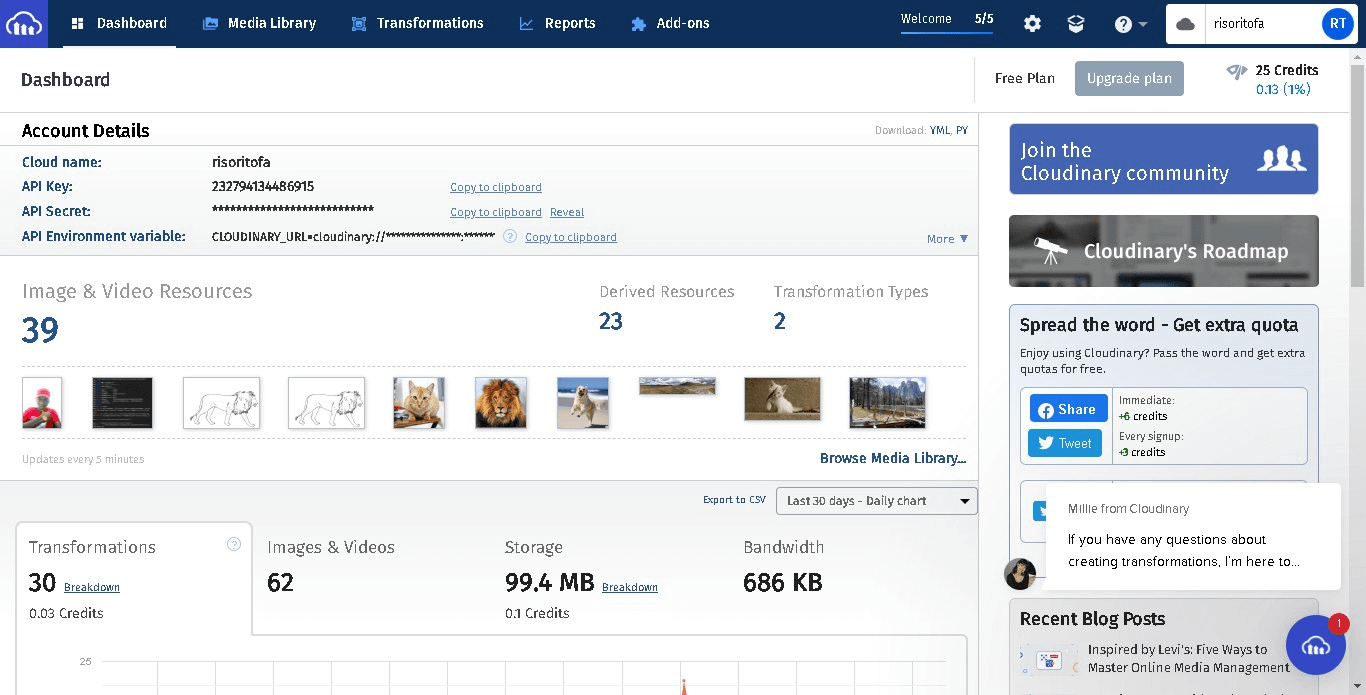Copy the API Environment variable to clipboard
Viewport: 1366px width, 695px height.
(571, 237)
